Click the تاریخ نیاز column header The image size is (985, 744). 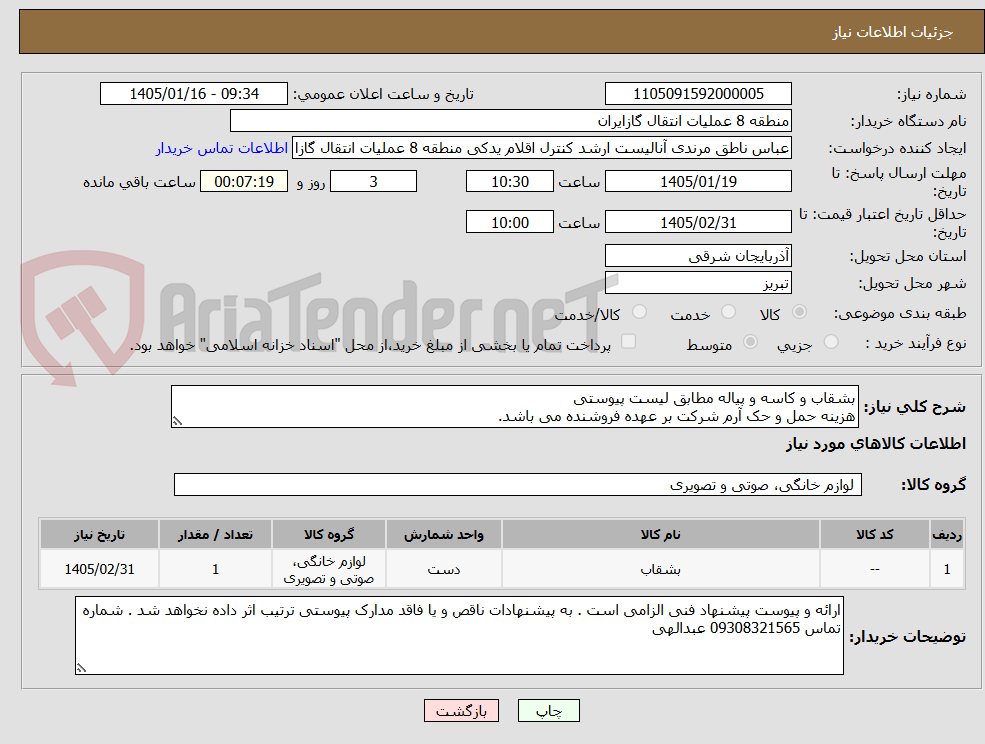(99, 534)
